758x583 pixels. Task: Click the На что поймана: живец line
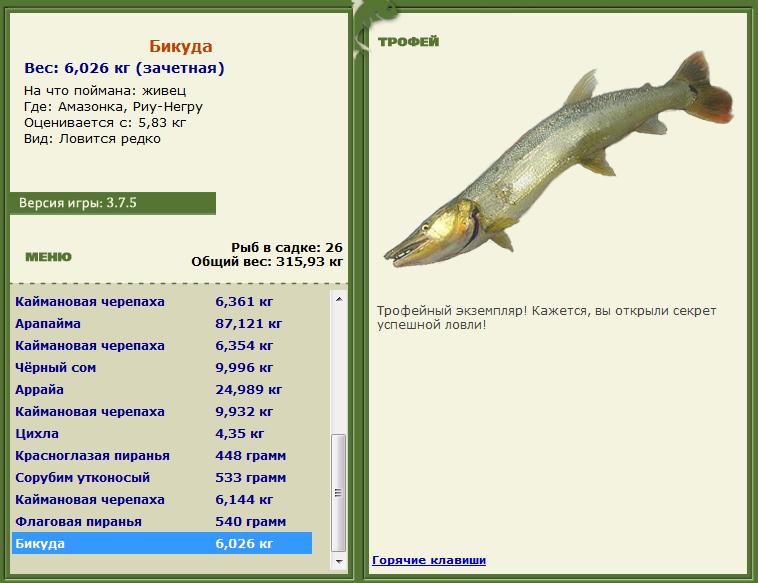pyautogui.click(x=105, y=91)
